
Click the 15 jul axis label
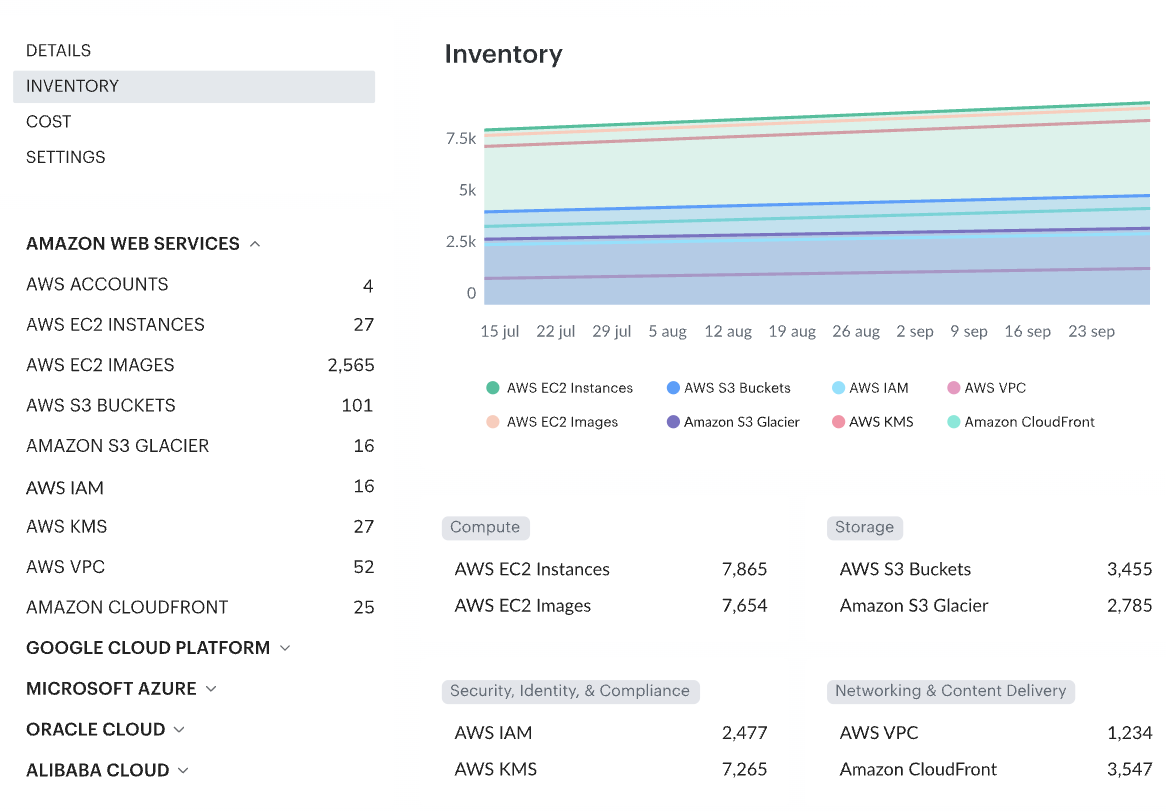pyautogui.click(x=500, y=332)
